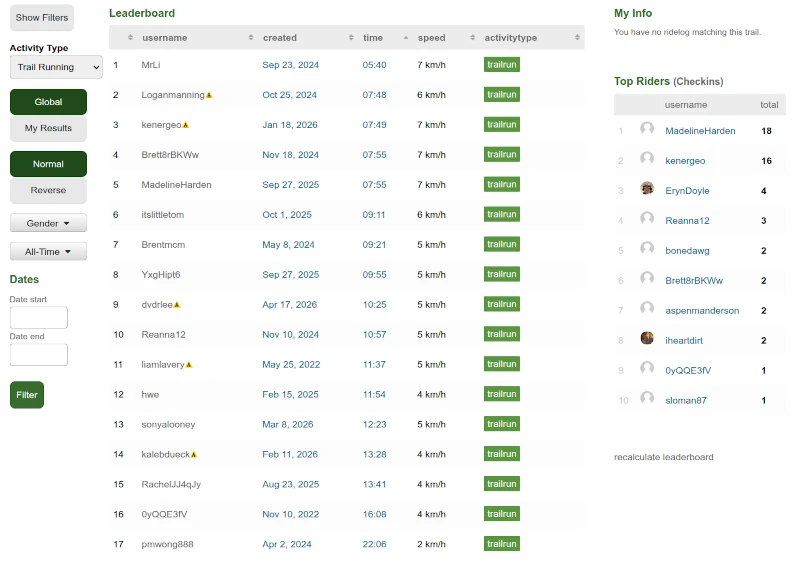The image size is (800, 585).
Task: Click the warning icon beside dvdrlee
Action: point(177,305)
